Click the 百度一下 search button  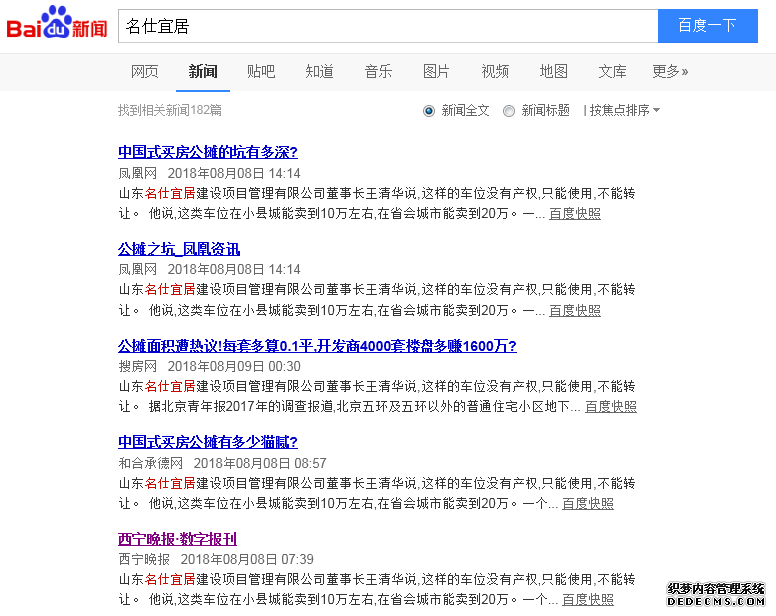(708, 26)
